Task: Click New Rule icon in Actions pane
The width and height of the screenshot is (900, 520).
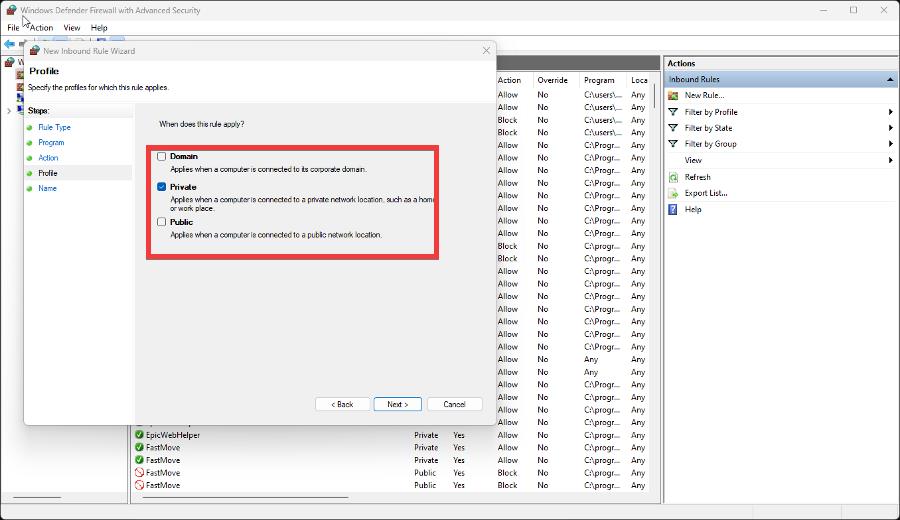Action: coord(673,95)
